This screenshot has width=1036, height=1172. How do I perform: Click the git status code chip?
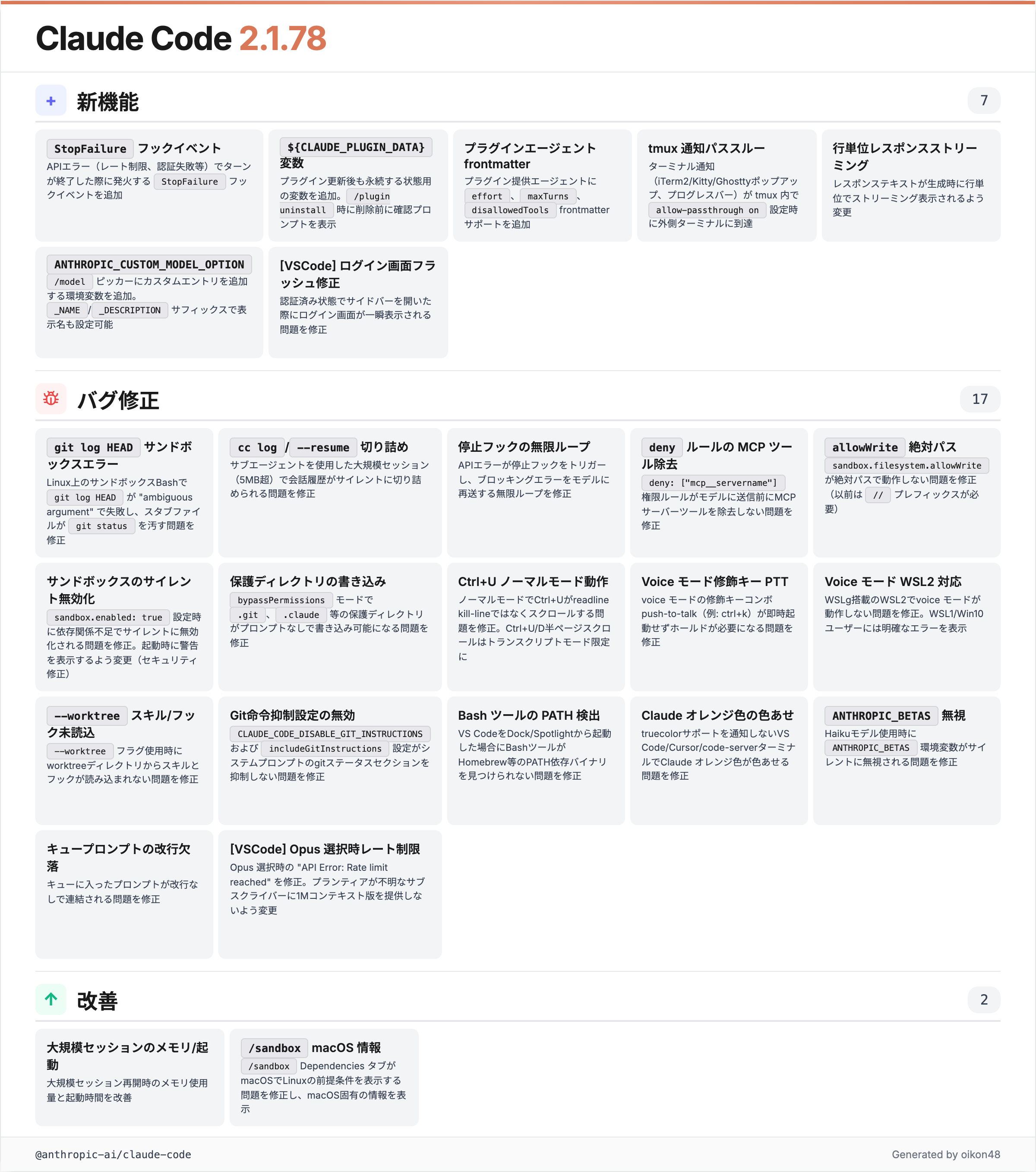pyautogui.click(x=101, y=526)
